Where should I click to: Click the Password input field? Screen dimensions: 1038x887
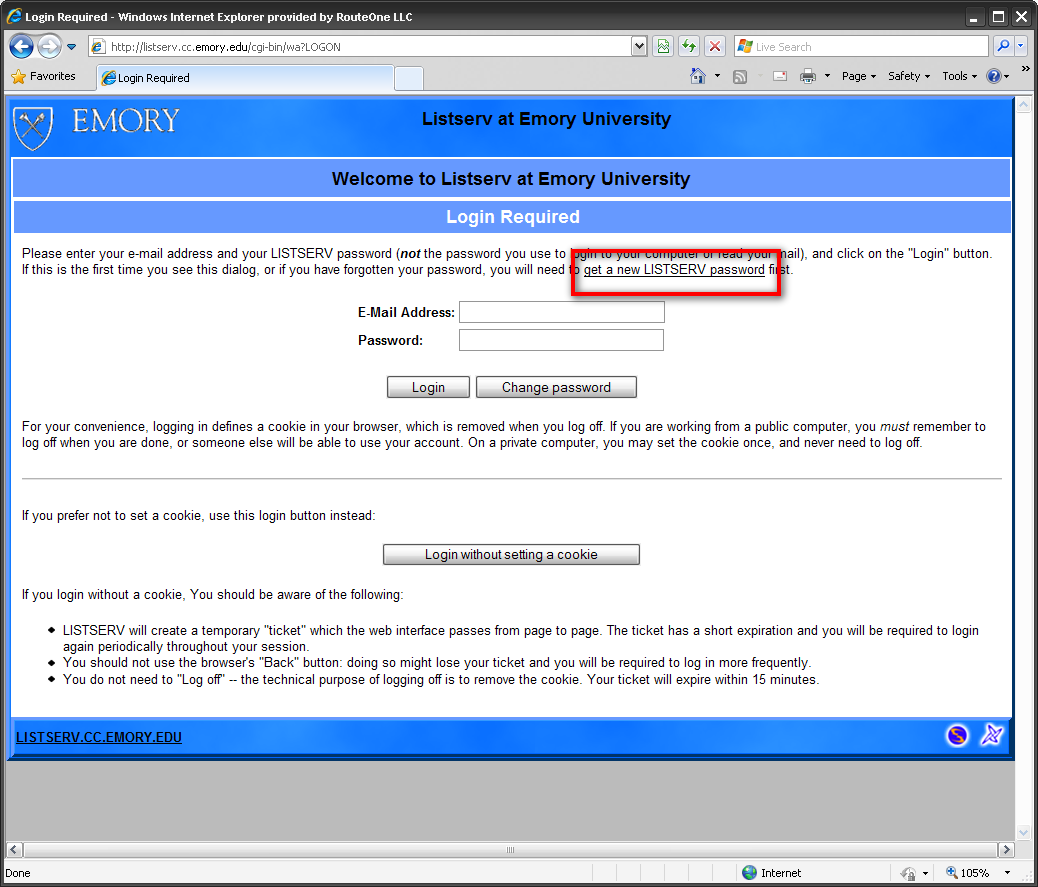tap(561, 340)
